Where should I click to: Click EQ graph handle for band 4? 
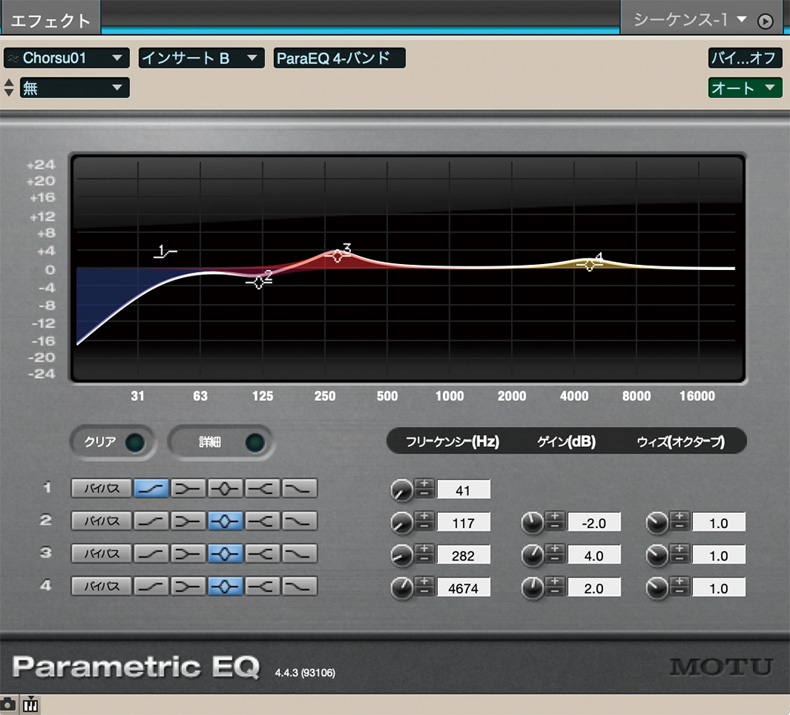[x=589, y=264]
